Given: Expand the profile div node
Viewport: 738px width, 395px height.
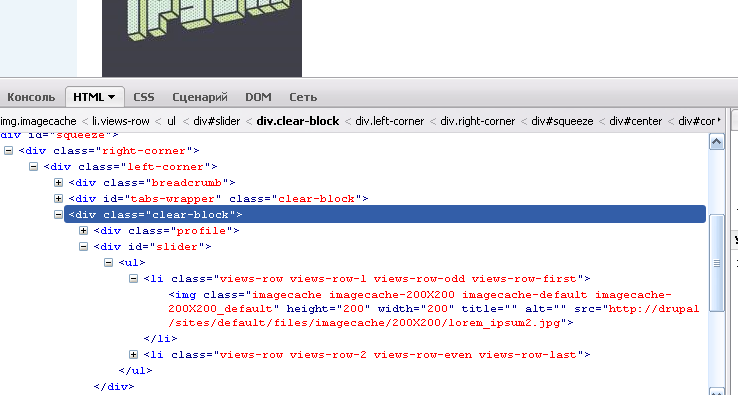Looking at the screenshot, I should 83,231.
